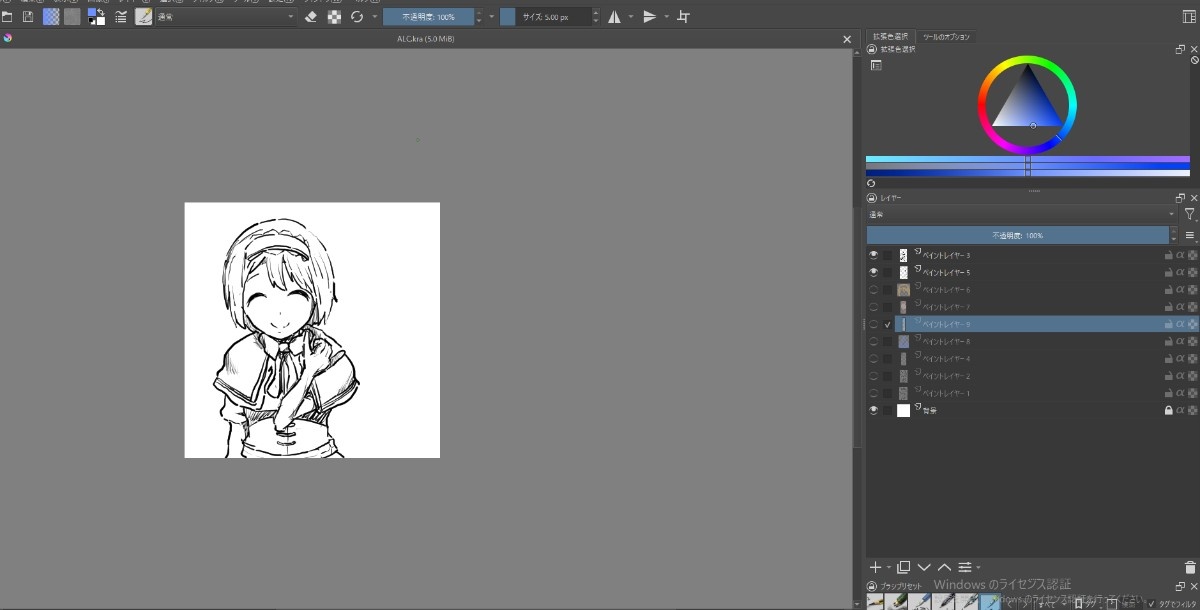Open the toolbar blending mode 通常 dropdown

(226, 17)
